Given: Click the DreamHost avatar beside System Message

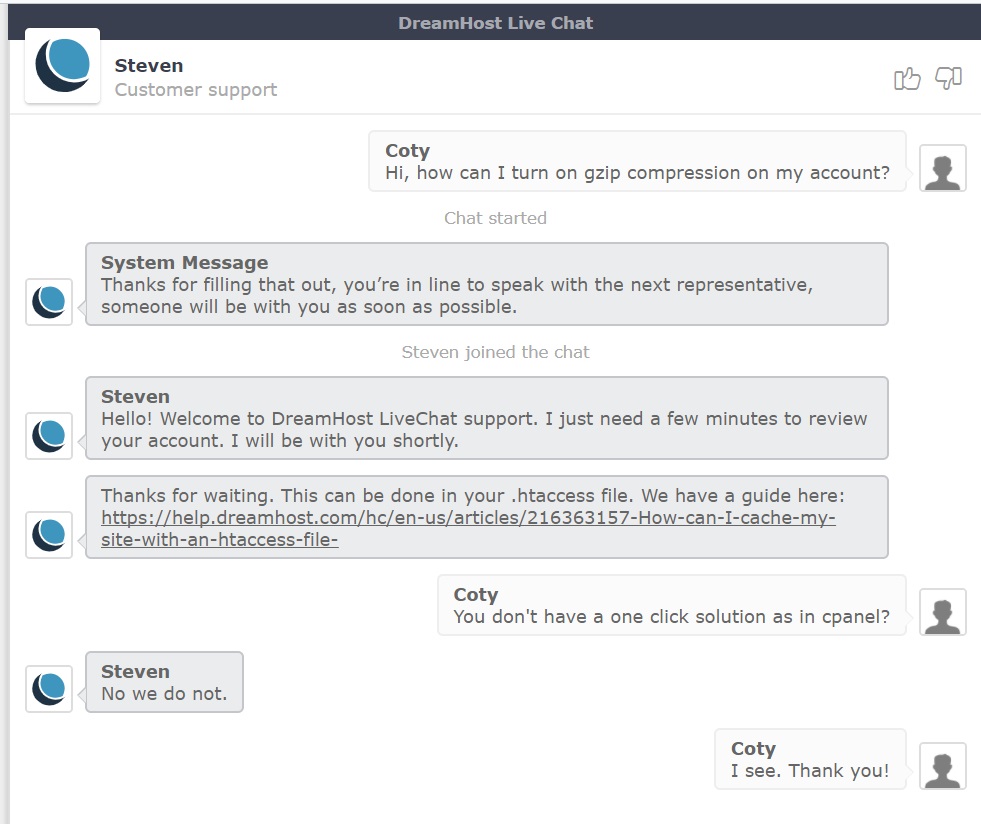Looking at the screenshot, I should coord(49,302).
